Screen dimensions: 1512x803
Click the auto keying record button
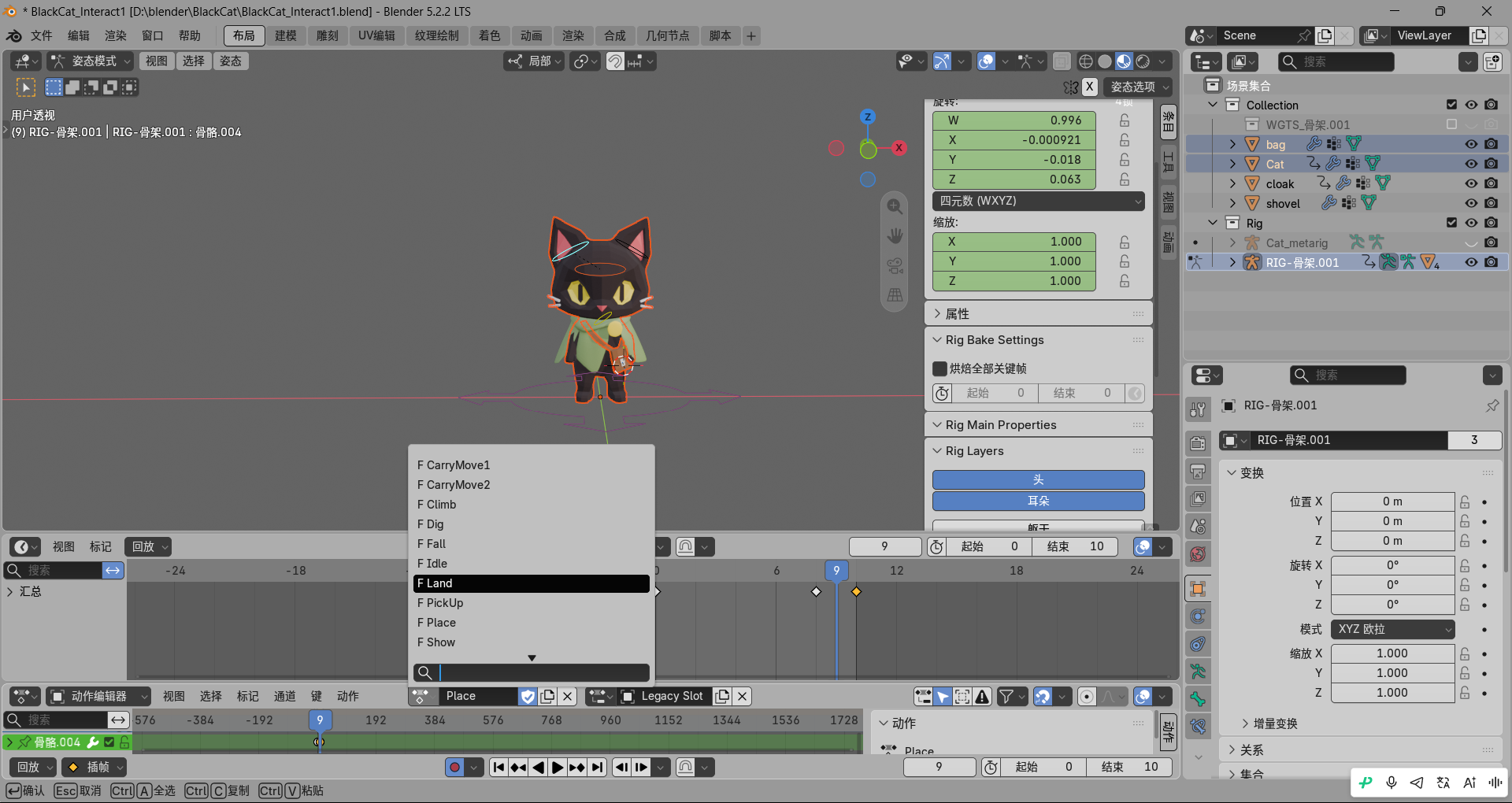coord(454,767)
